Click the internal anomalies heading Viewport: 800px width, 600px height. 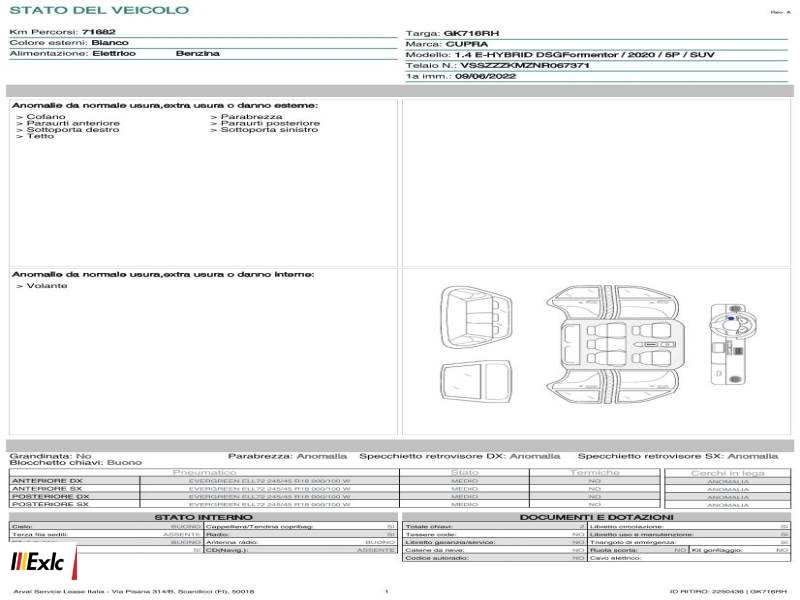click(163, 274)
